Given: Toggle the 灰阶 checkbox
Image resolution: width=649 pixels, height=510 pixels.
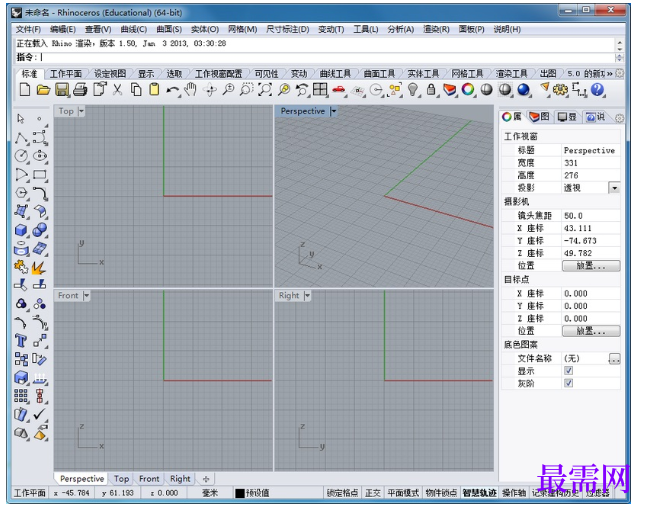Looking at the screenshot, I should point(569,383).
